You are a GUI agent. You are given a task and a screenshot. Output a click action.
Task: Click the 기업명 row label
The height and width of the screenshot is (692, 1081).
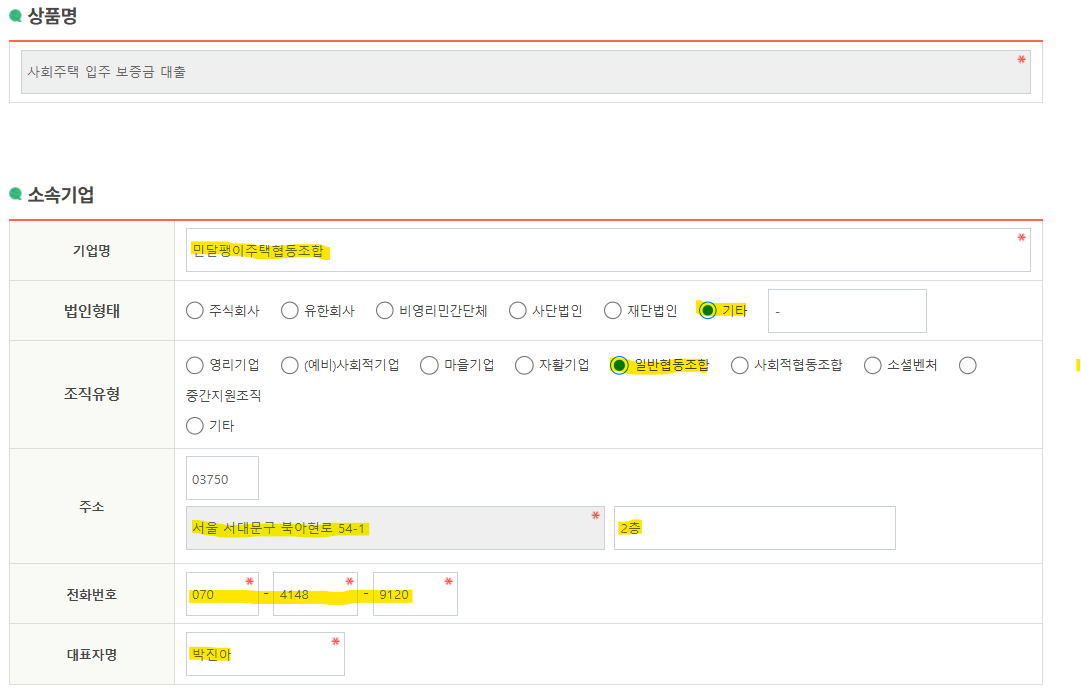pyautogui.click(x=92, y=251)
